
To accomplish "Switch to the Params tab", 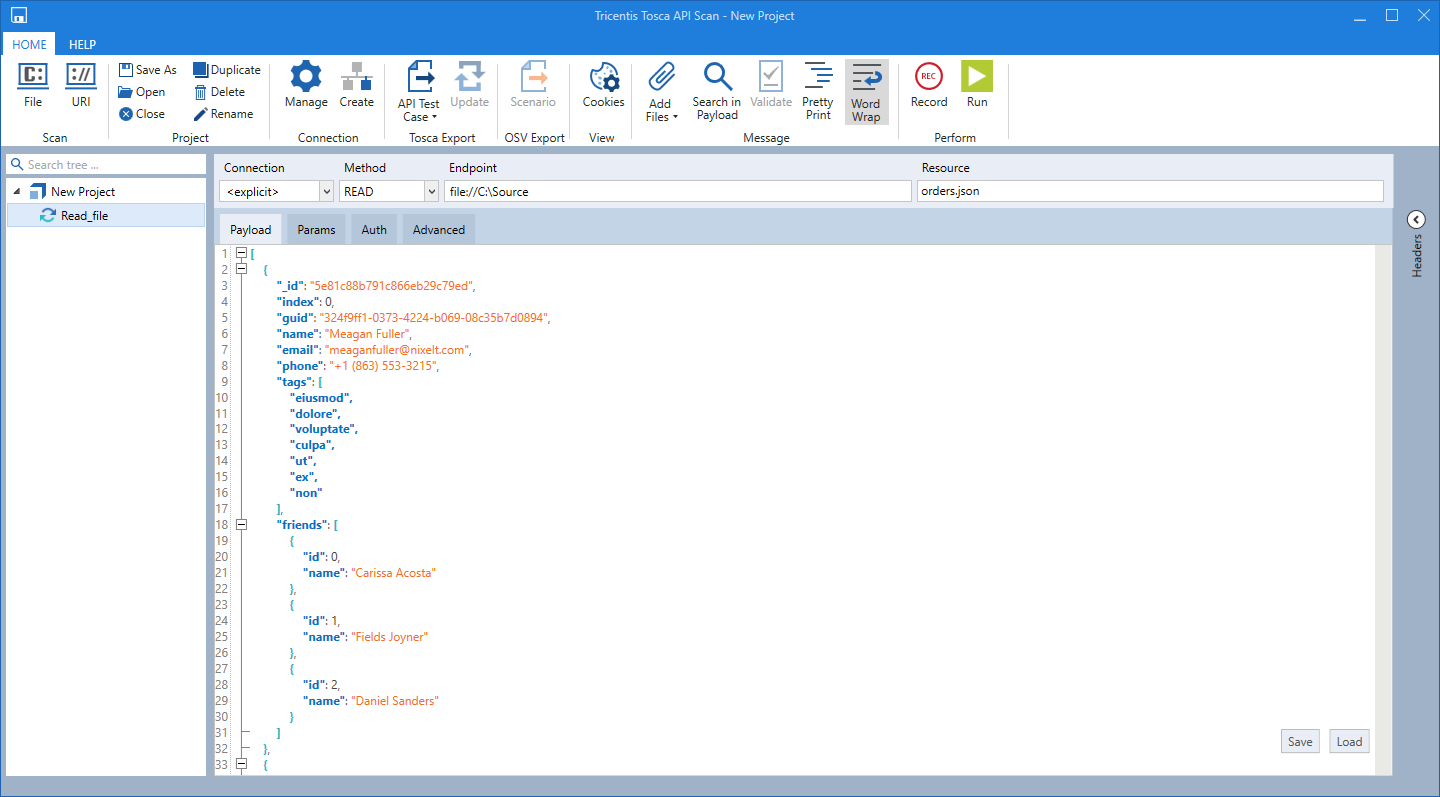I will point(316,230).
